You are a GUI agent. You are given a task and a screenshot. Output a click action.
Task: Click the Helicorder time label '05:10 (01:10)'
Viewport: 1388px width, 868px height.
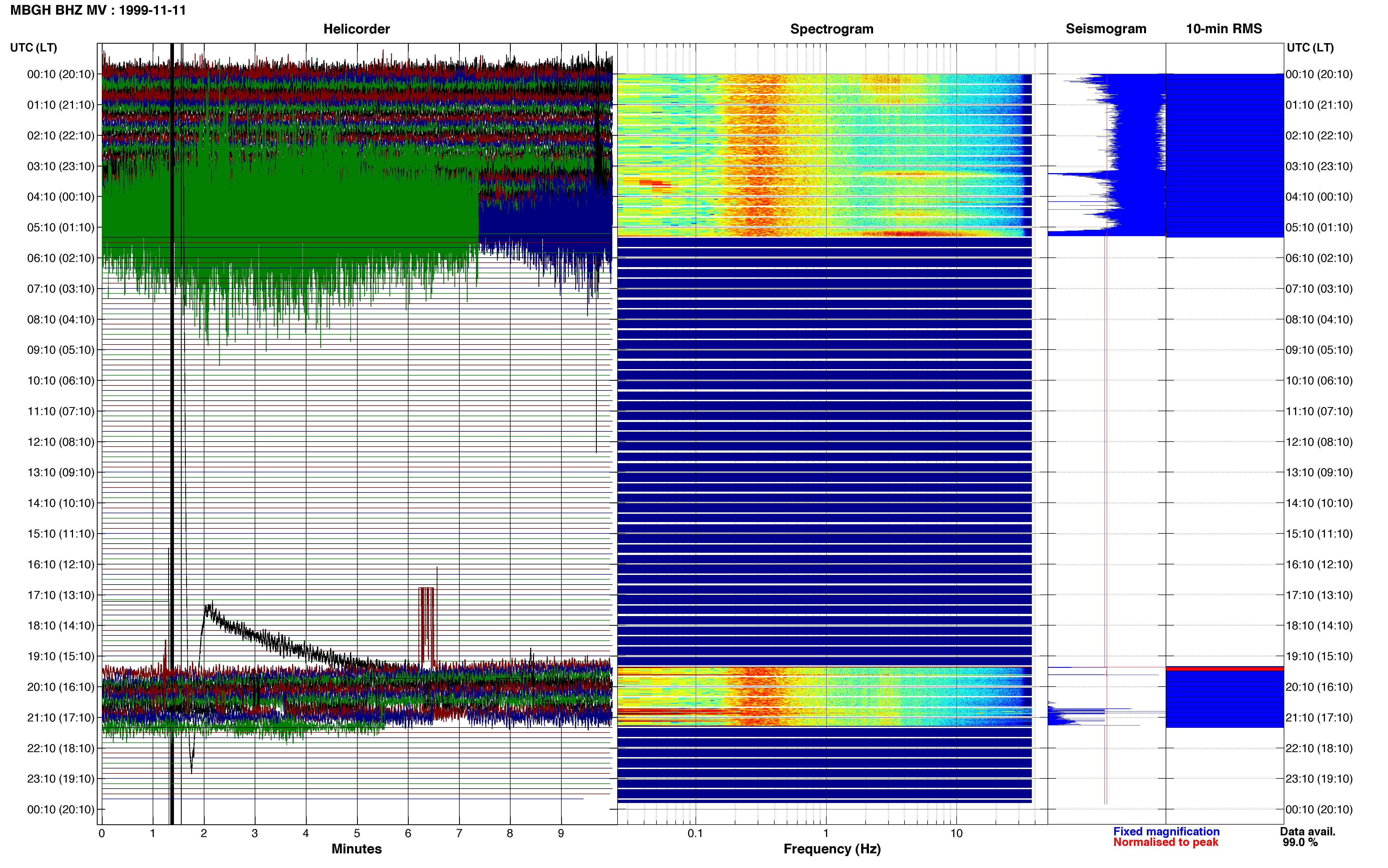[x=61, y=227]
